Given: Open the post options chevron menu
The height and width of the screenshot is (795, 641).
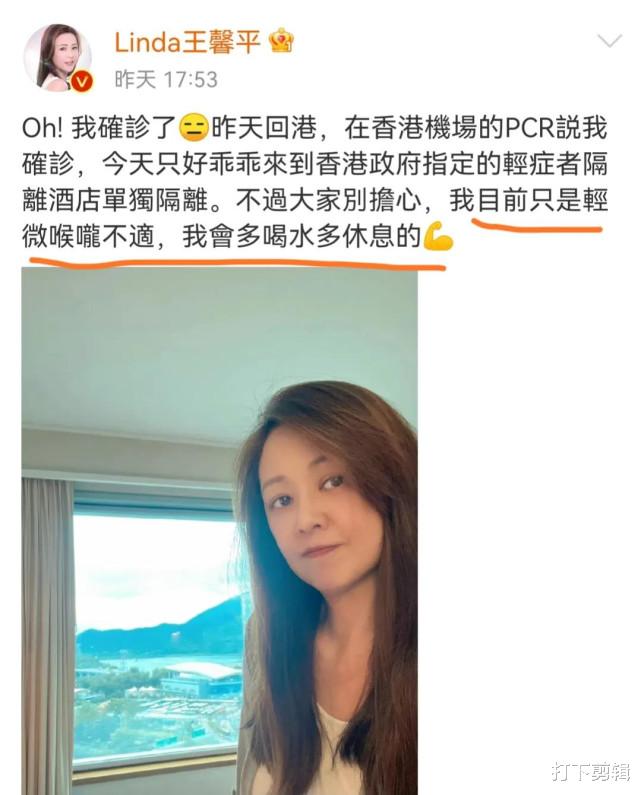Looking at the screenshot, I should 609,41.
